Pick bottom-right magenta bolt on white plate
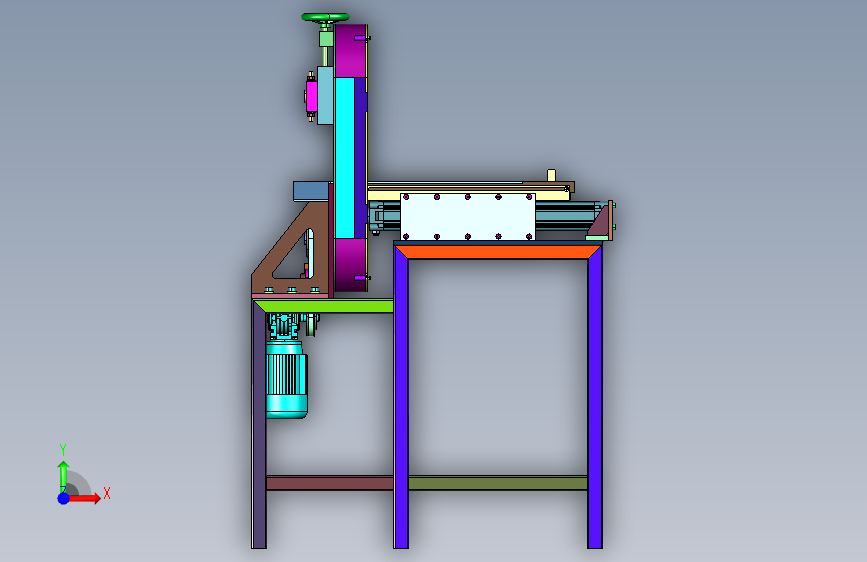The width and height of the screenshot is (867, 562). 529,237
